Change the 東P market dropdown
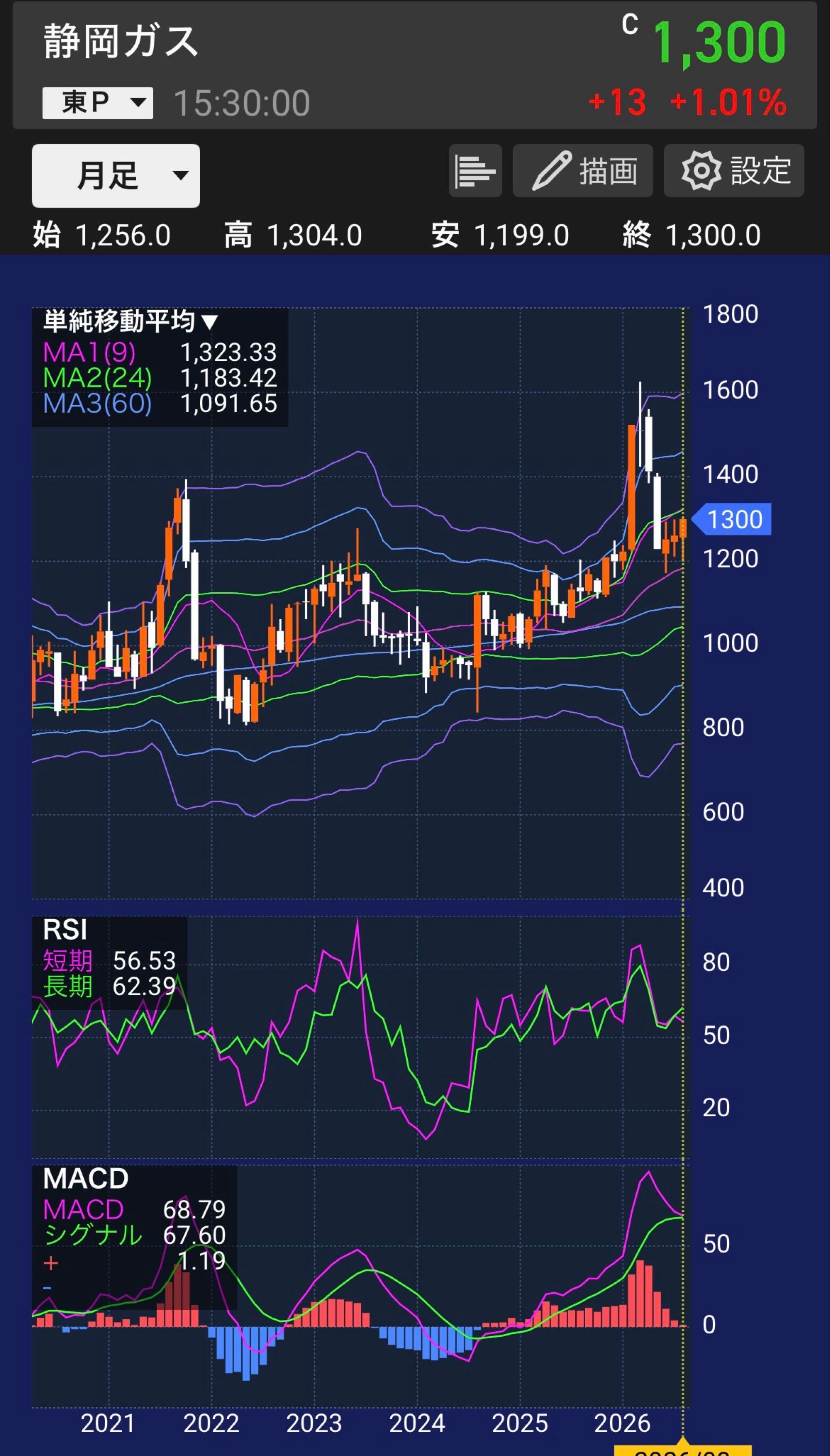The height and width of the screenshot is (1456, 830). tap(97, 103)
